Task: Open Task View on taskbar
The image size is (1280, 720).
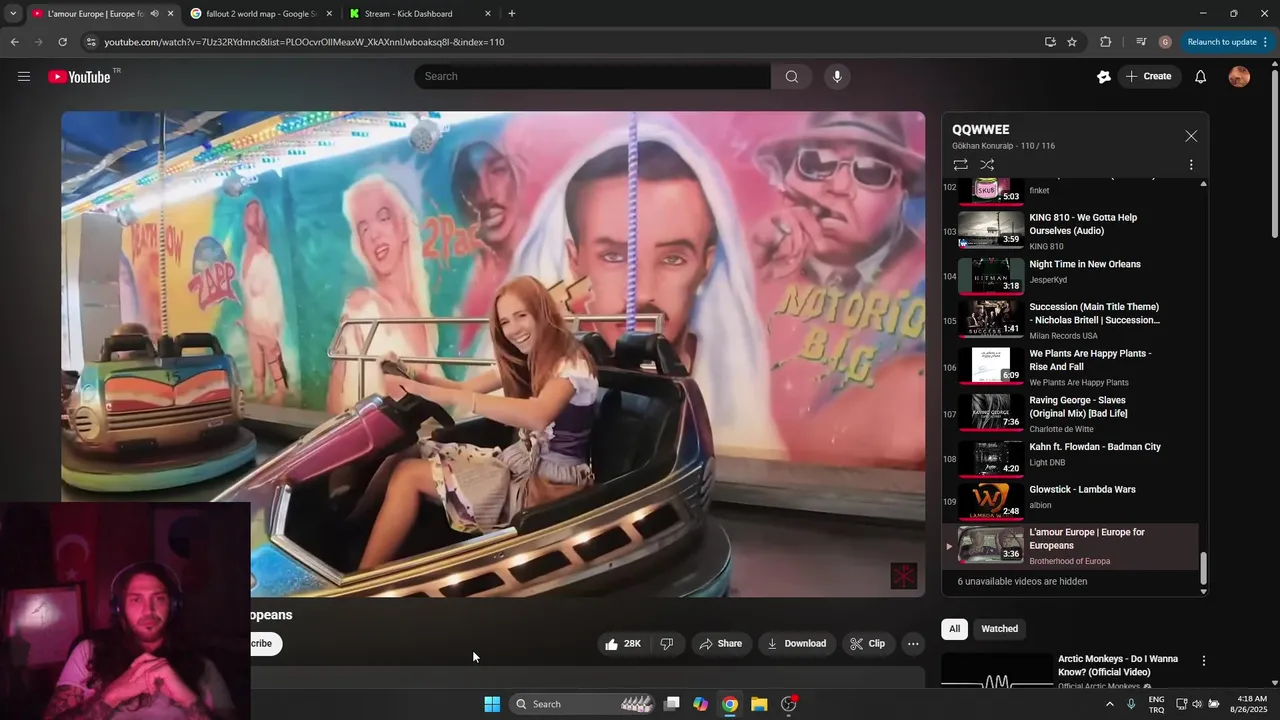Action: point(672,704)
